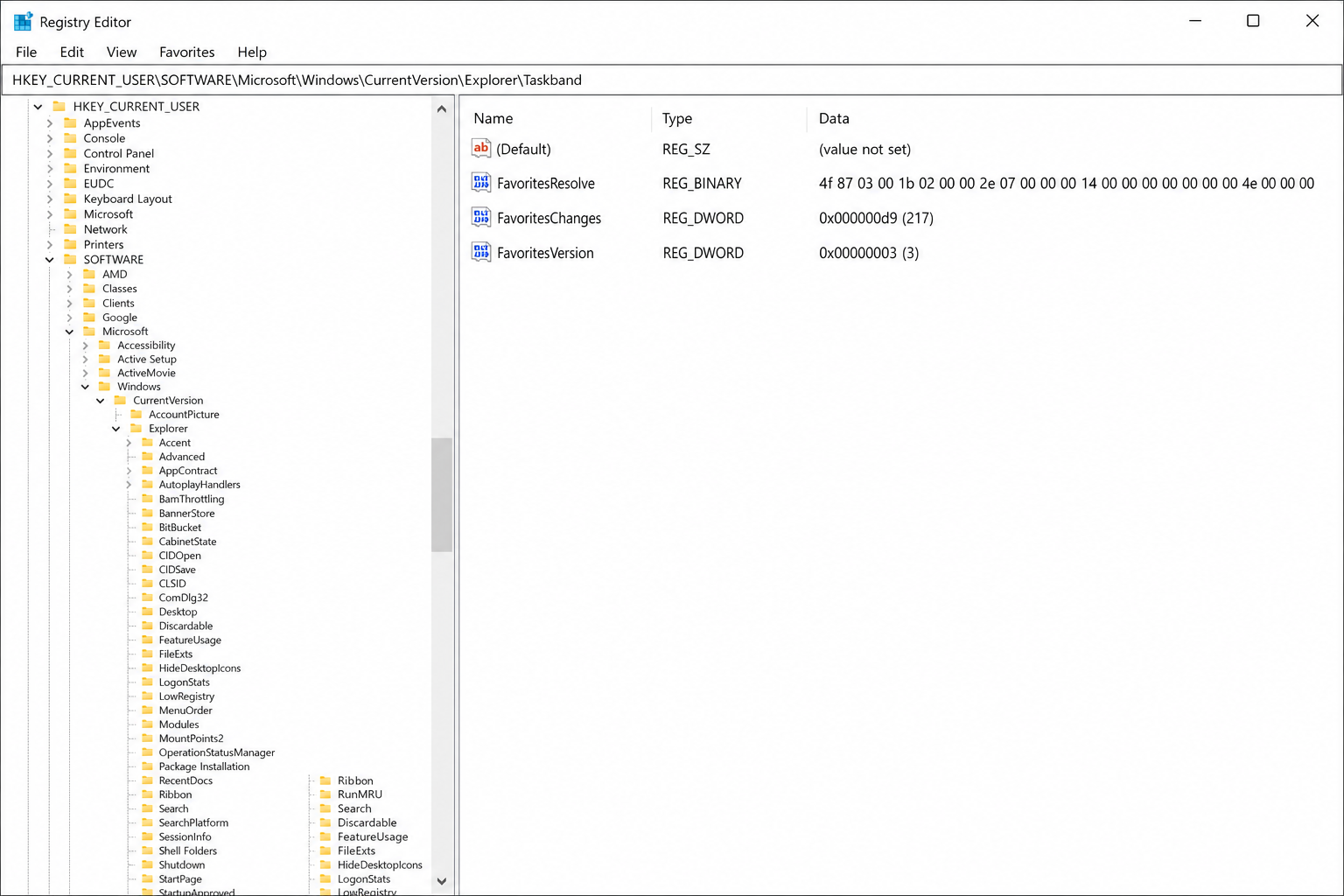This screenshot has height=896, width=1344.
Task: Collapse the HKEY_CURRENT_USER tree node
Action: point(38,107)
